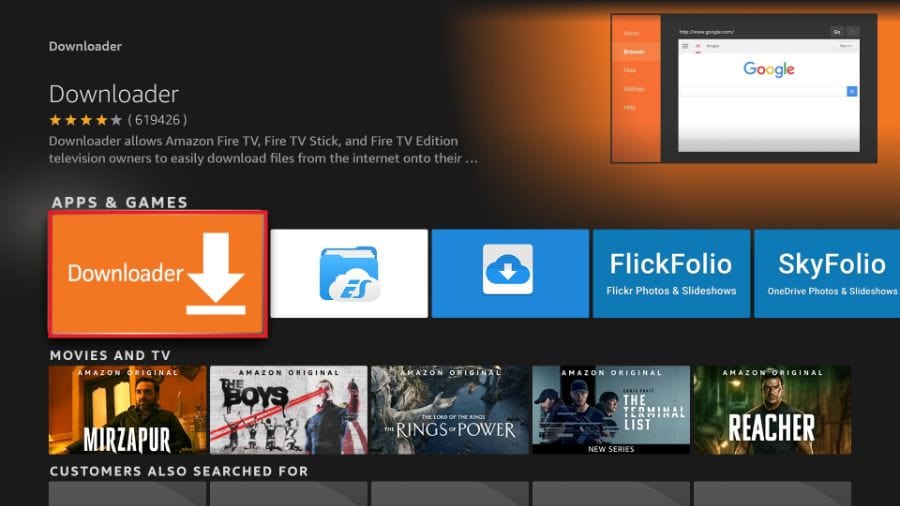The width and height of the screenshot is (900, 506).
Task: Open the orange Downloader app tile
Action: coord(157,274)
